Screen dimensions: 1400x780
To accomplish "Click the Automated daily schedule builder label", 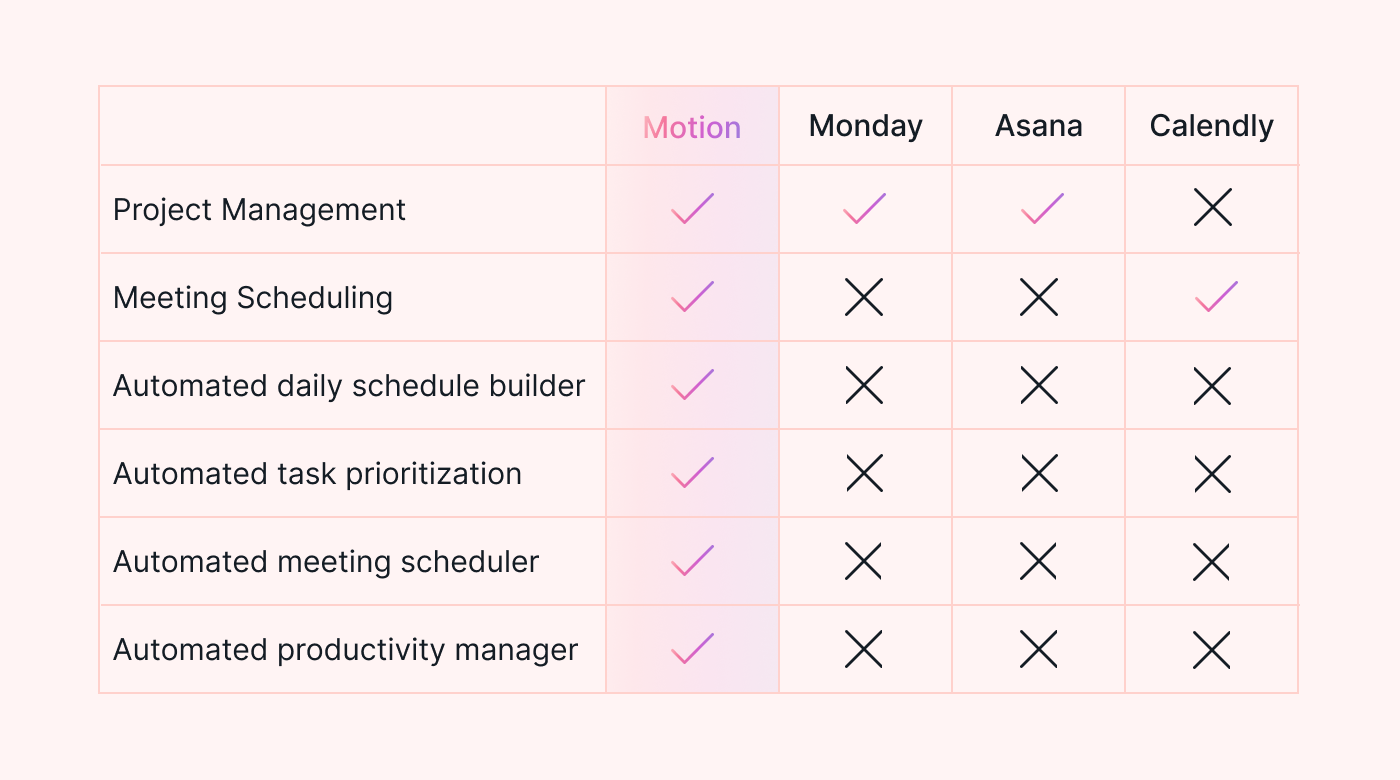I will (x=349, y=386).
